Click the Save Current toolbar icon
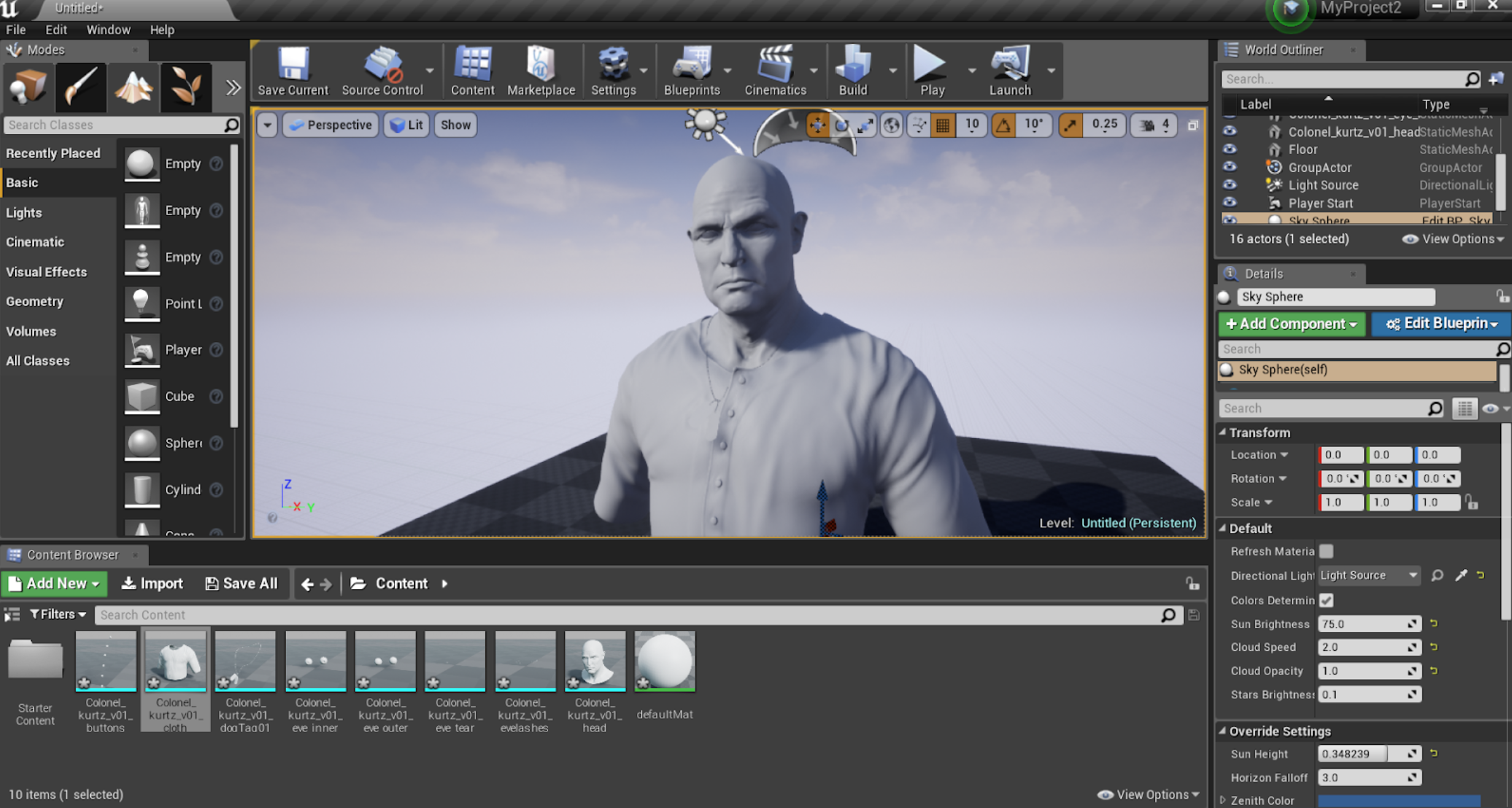The image size is (1512, 808). pyautogui.click(x=293, y=71)
